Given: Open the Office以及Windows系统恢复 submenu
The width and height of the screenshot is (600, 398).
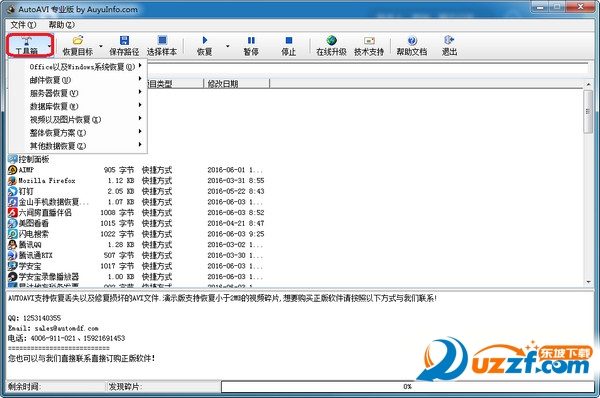Looking at the screenshot, I should 78,67.
